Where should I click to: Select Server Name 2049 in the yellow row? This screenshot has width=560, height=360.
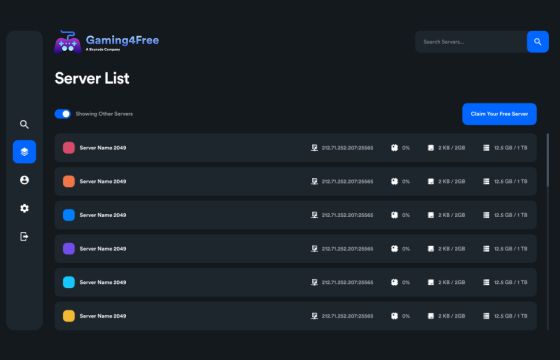click(103, 316)
